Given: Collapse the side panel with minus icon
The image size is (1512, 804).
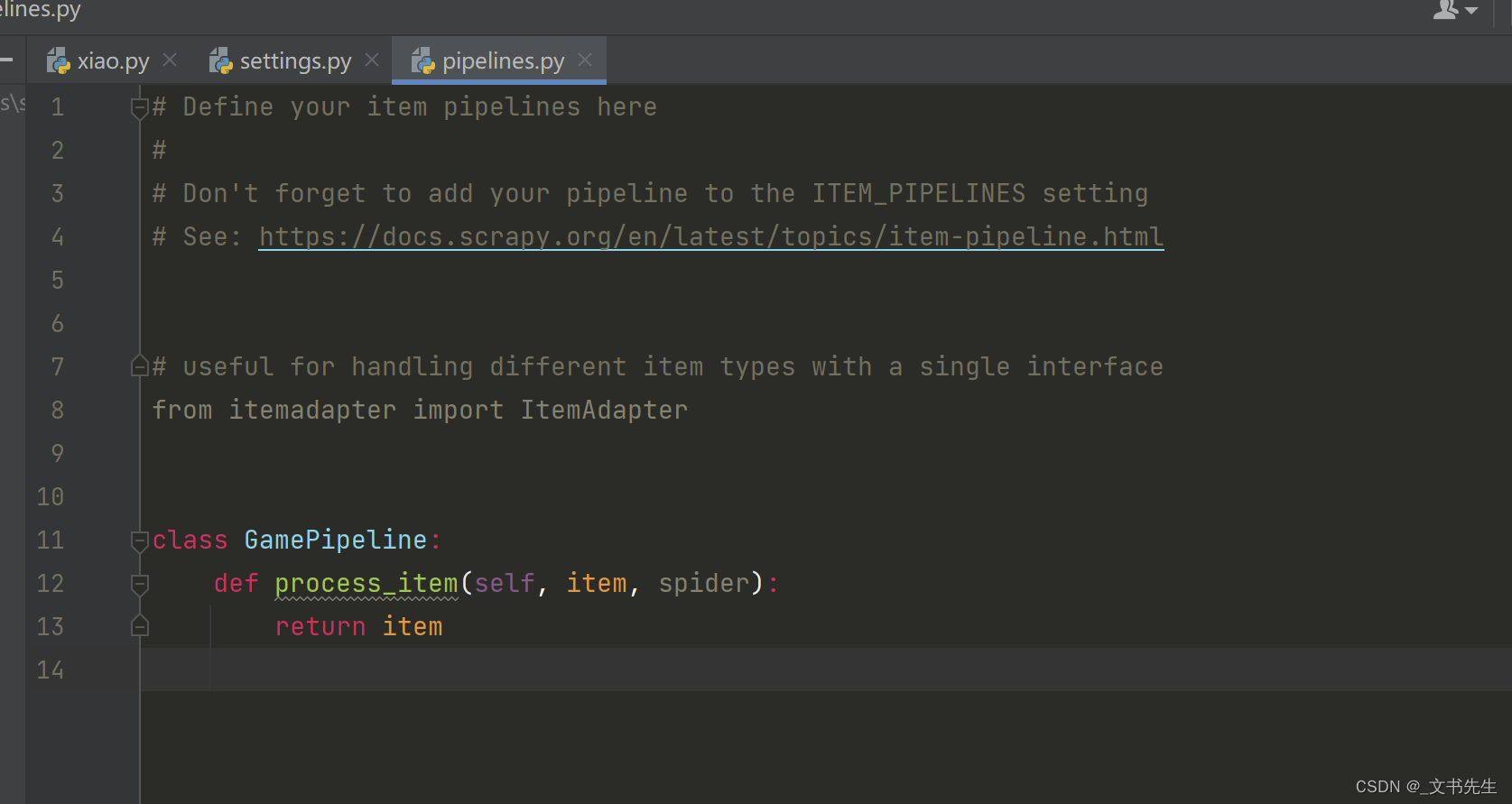Looking at the screenshot, I should [x=7, y=60].
